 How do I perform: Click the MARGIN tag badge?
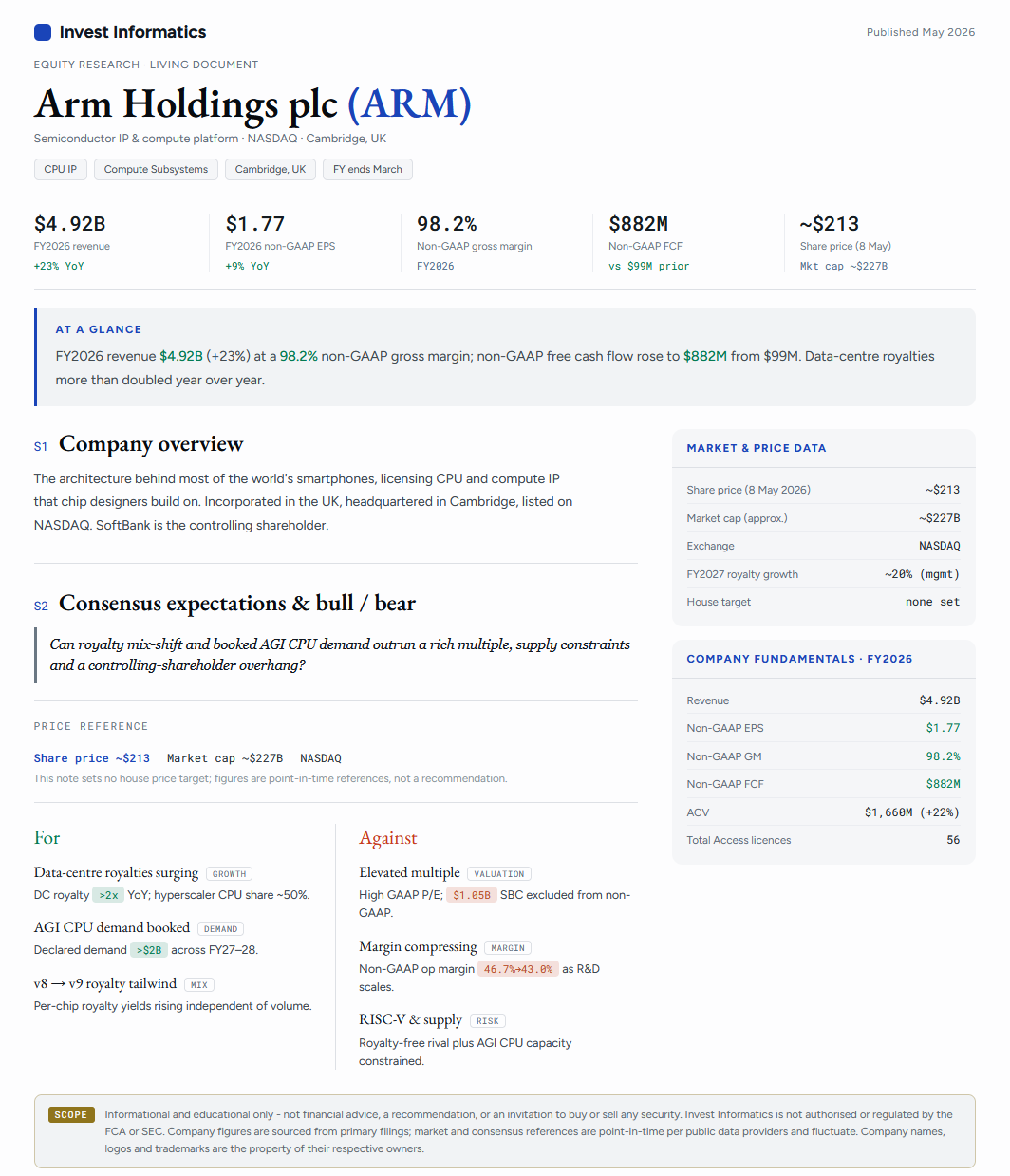(508, 948)
